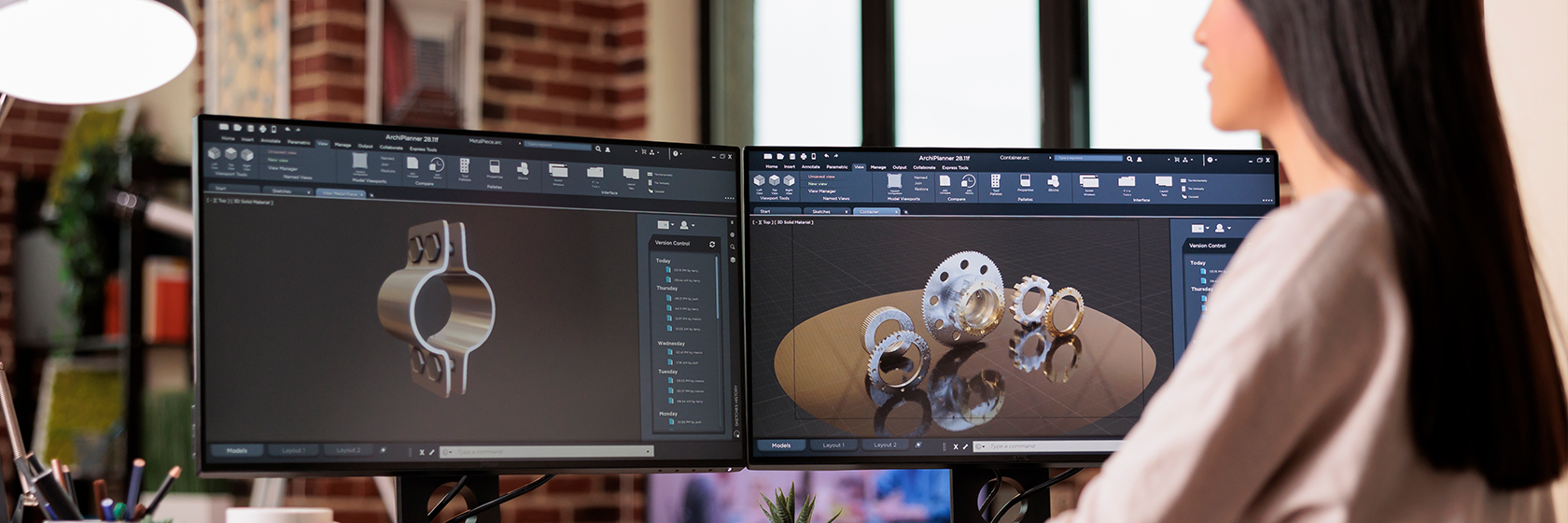Click the Switch Windows icon in Container window
The width and height of the screenshot is (1568, 523).
[1089, 182]
